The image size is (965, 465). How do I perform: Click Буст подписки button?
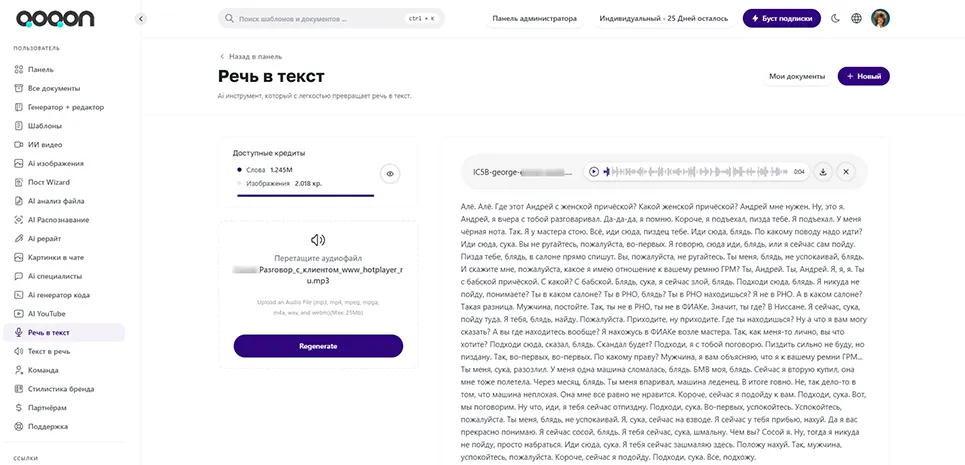[x=782, y=18]
